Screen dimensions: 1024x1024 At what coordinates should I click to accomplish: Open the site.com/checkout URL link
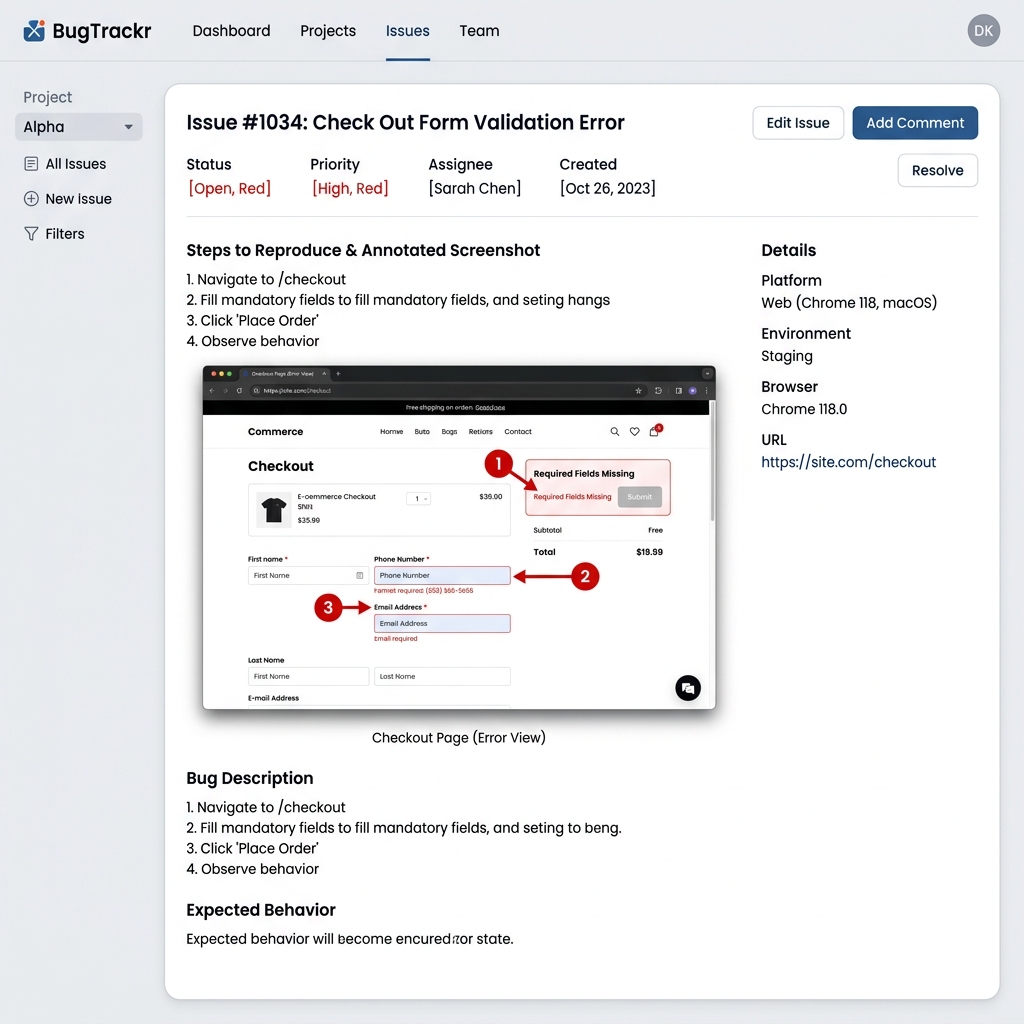(x=848, y=462)
